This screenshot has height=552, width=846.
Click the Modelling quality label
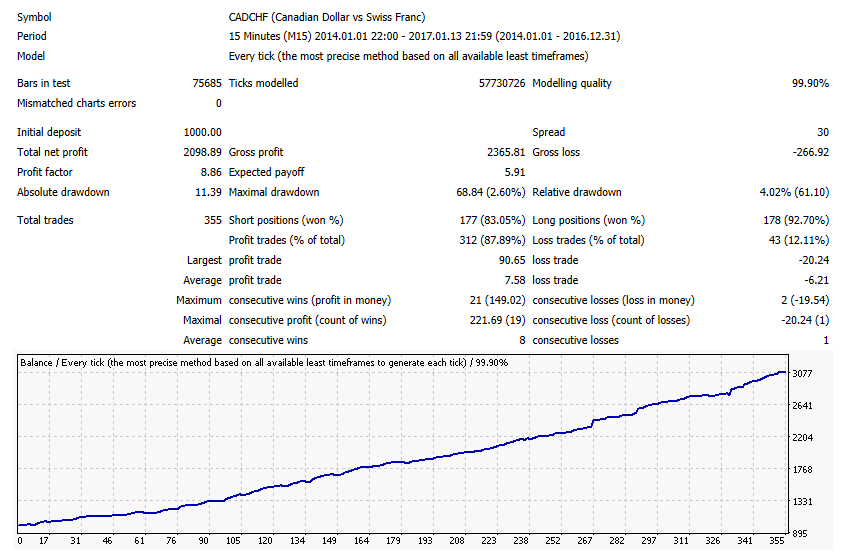pyautogui.click(x=572, y=83)
